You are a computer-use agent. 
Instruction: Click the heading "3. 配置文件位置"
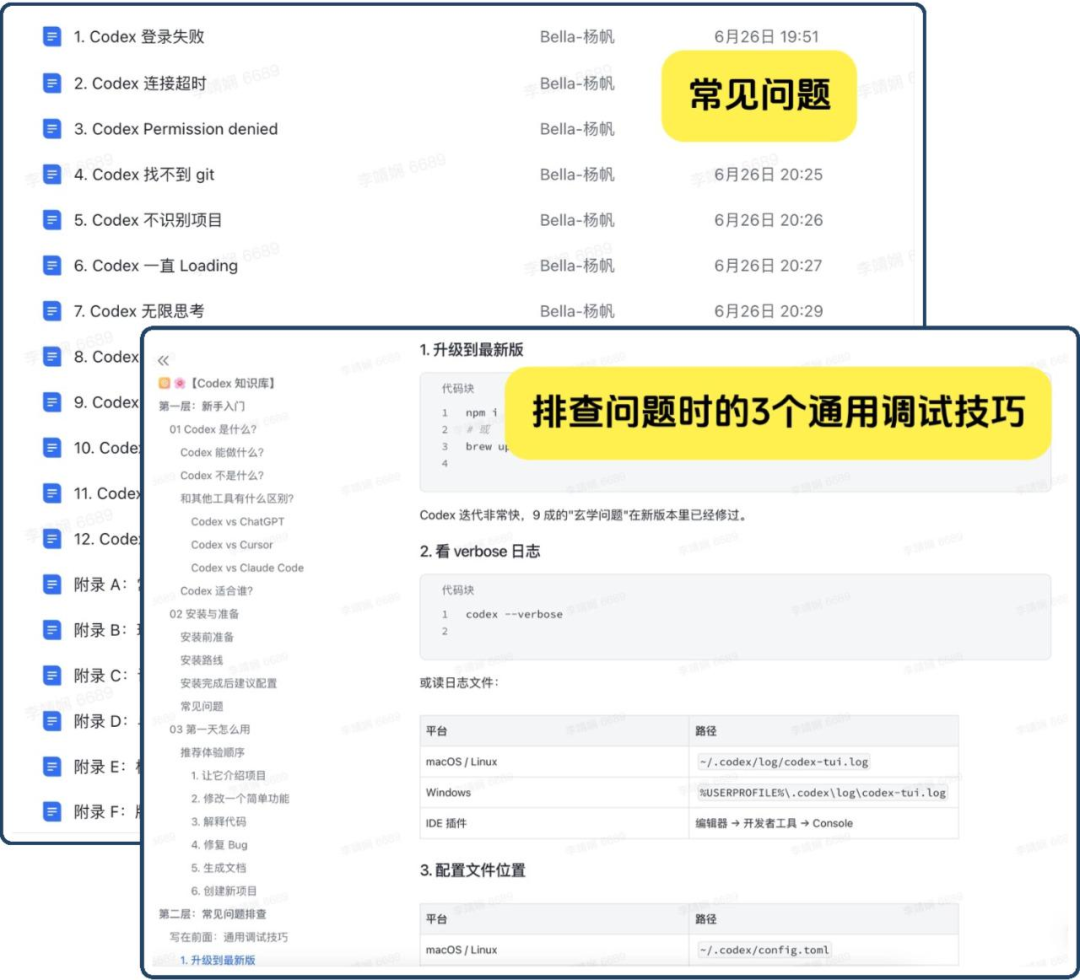[472, 870]
